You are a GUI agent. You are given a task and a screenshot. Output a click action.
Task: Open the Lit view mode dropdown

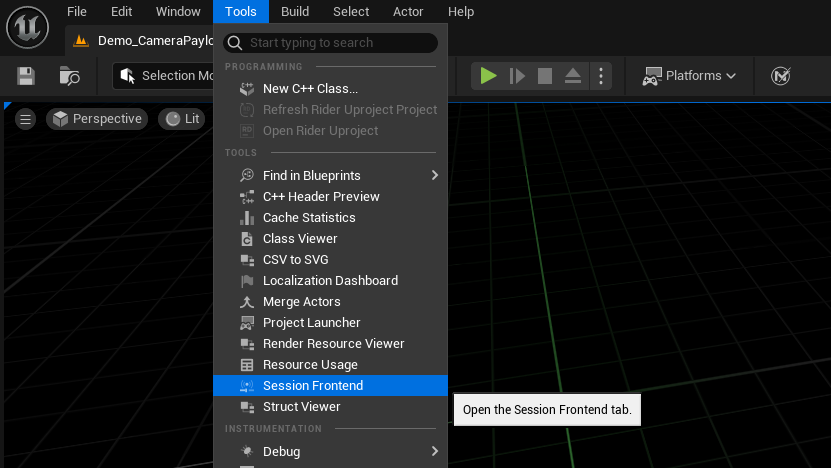pyautogui.click(x=182, y=119)
